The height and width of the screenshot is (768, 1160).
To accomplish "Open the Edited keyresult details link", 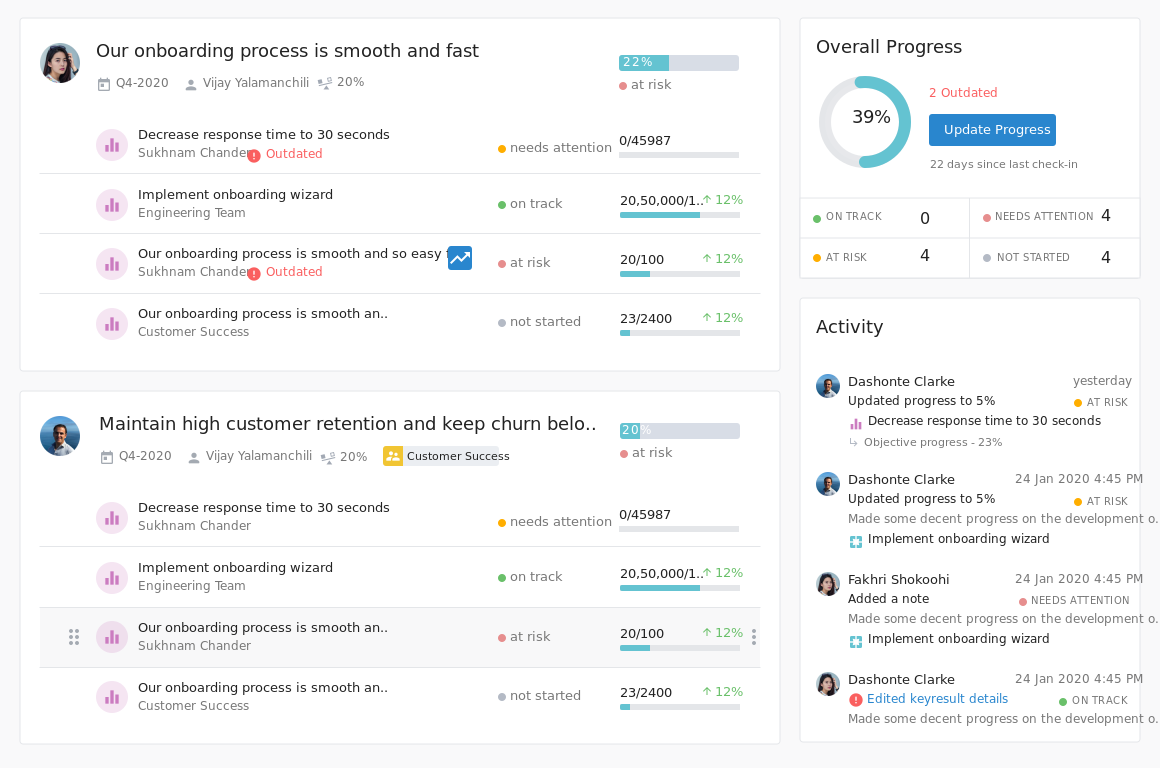I will (x=937, y=699).
